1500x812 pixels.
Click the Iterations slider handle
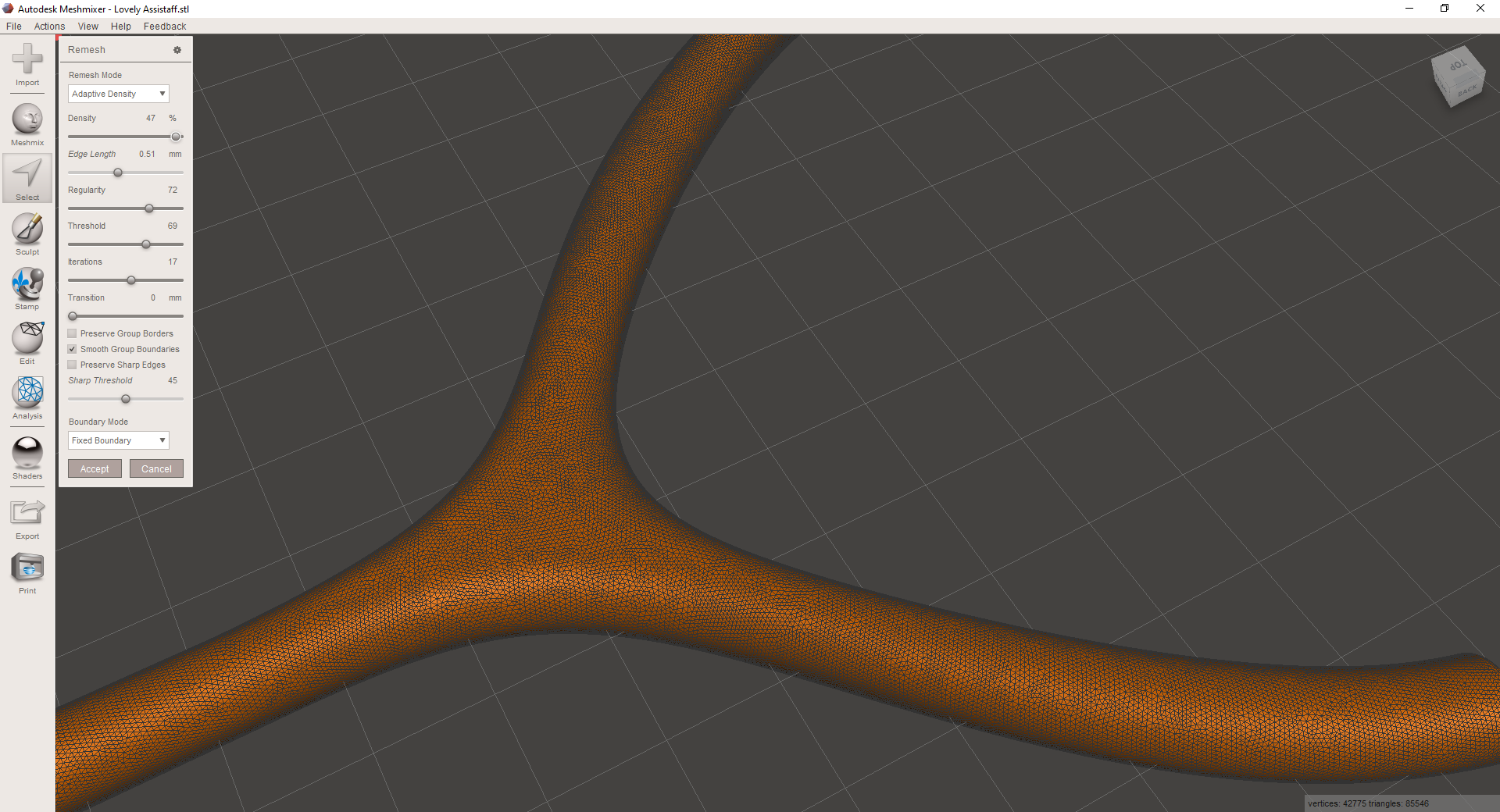[131, 280]
